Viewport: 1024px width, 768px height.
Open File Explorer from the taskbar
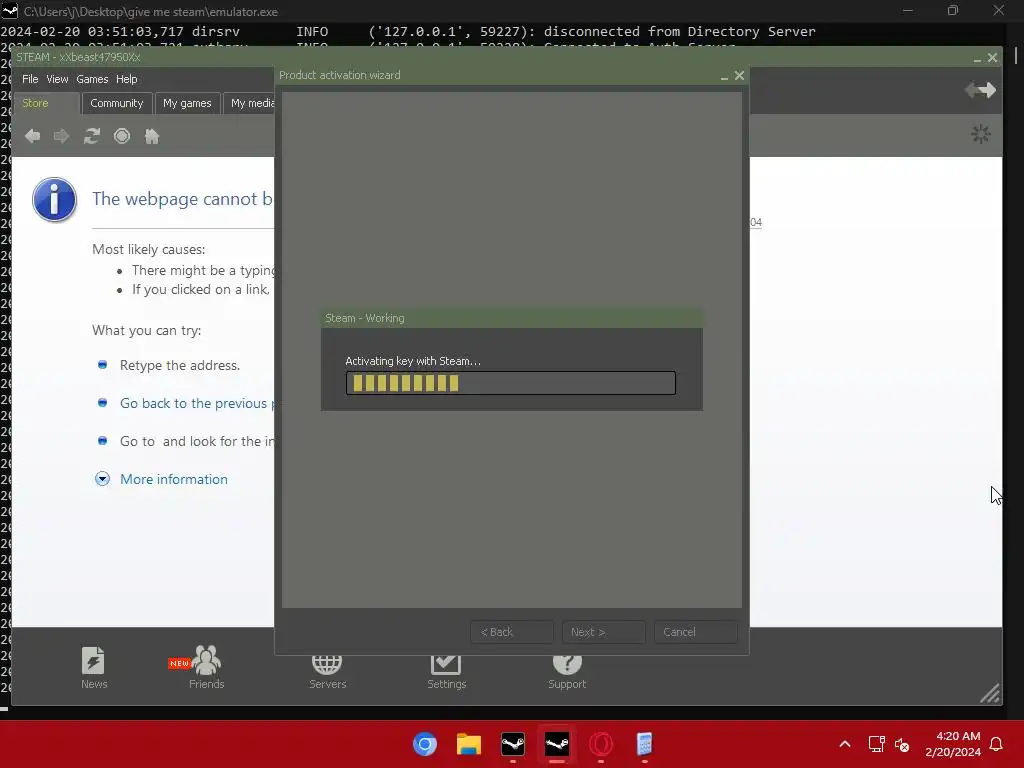click(x=468, y=744)
